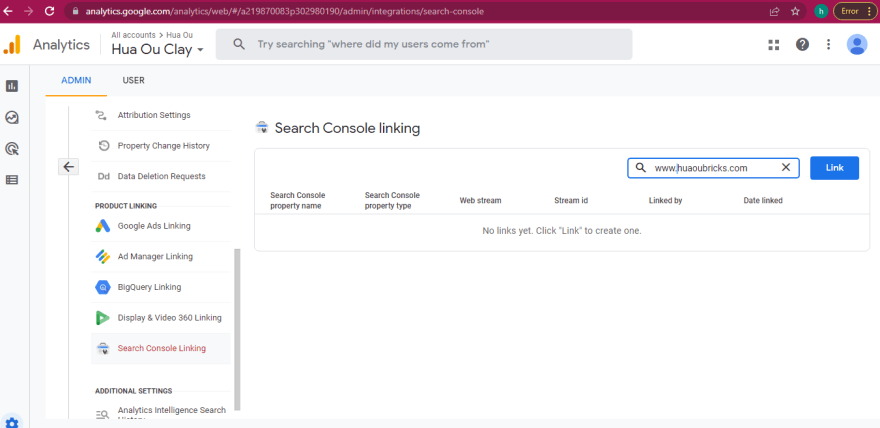880x428 pixels.
Task: Click the browser reload icon
Action: tap(49, 11)
